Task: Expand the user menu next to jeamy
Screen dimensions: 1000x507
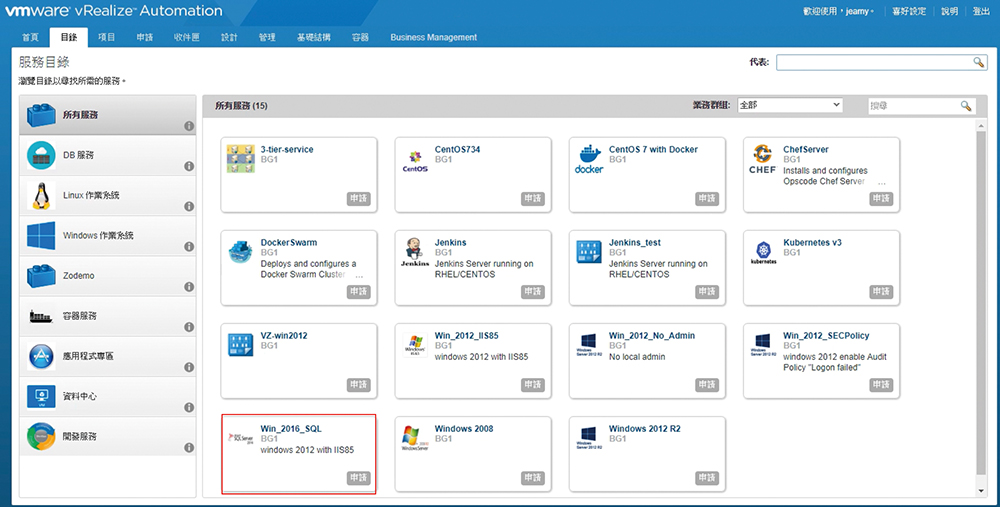Action: point(872,12)
